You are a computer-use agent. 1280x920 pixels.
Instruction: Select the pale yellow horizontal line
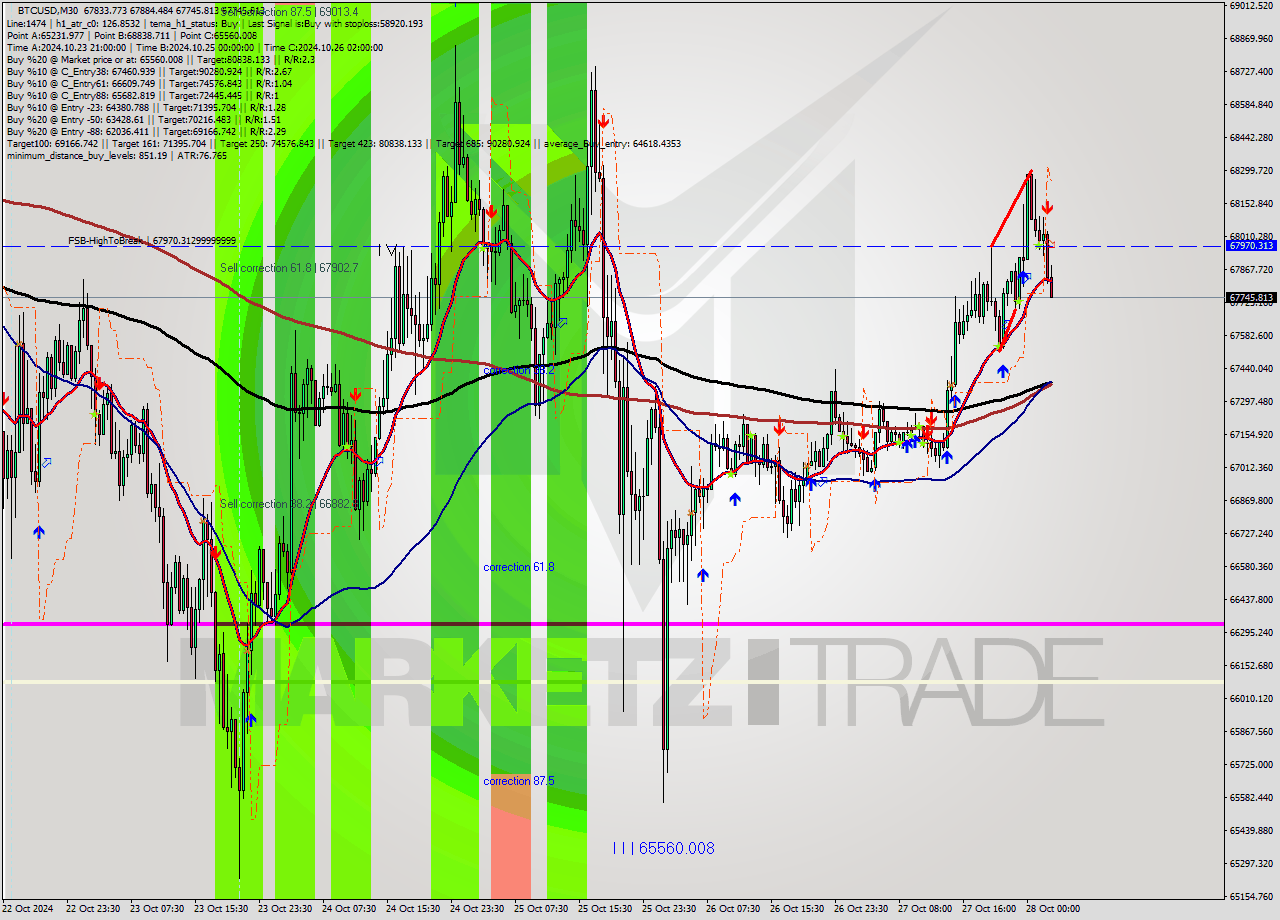612,682
